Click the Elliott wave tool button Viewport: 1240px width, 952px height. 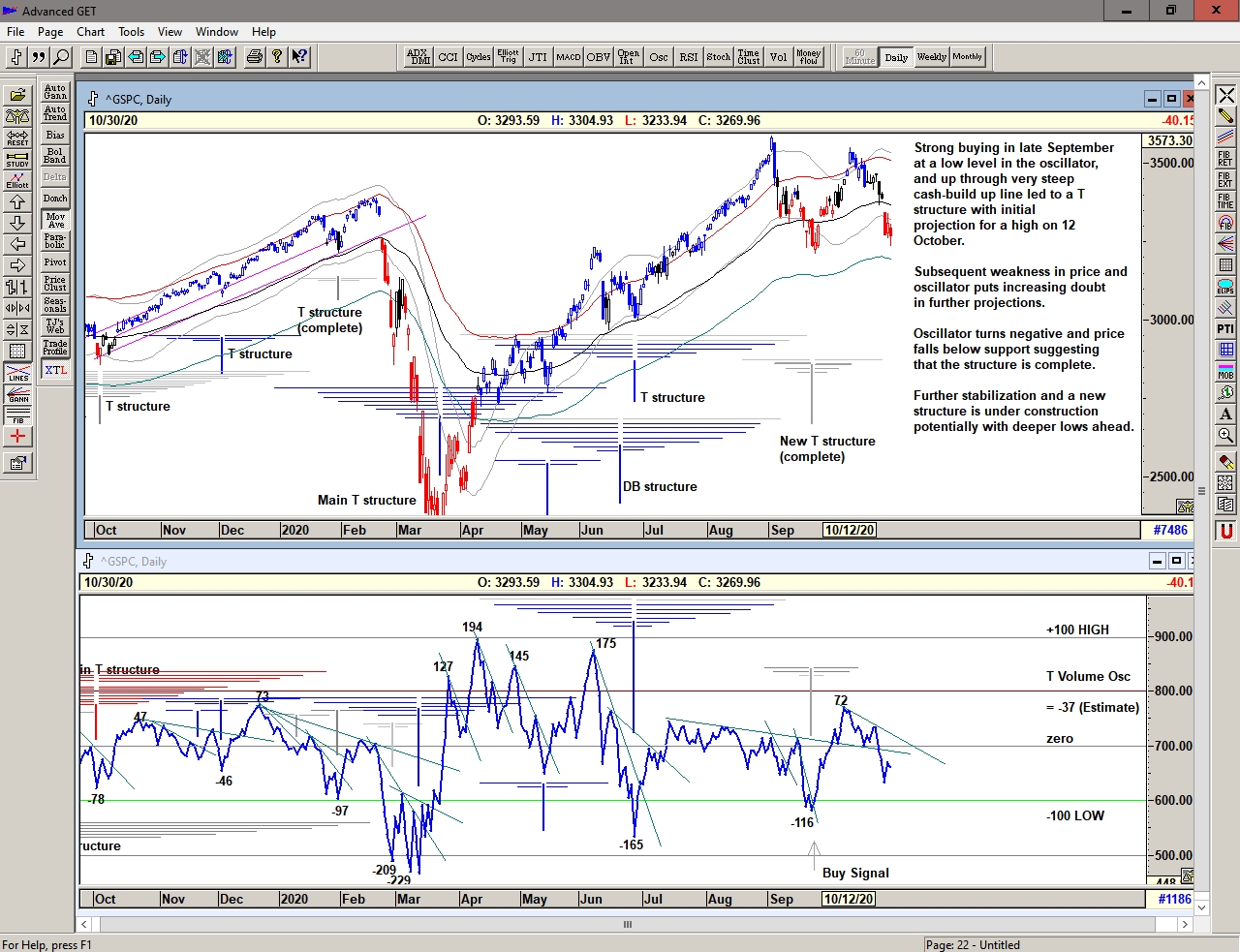pyautogui.click(x=17, y=180)
